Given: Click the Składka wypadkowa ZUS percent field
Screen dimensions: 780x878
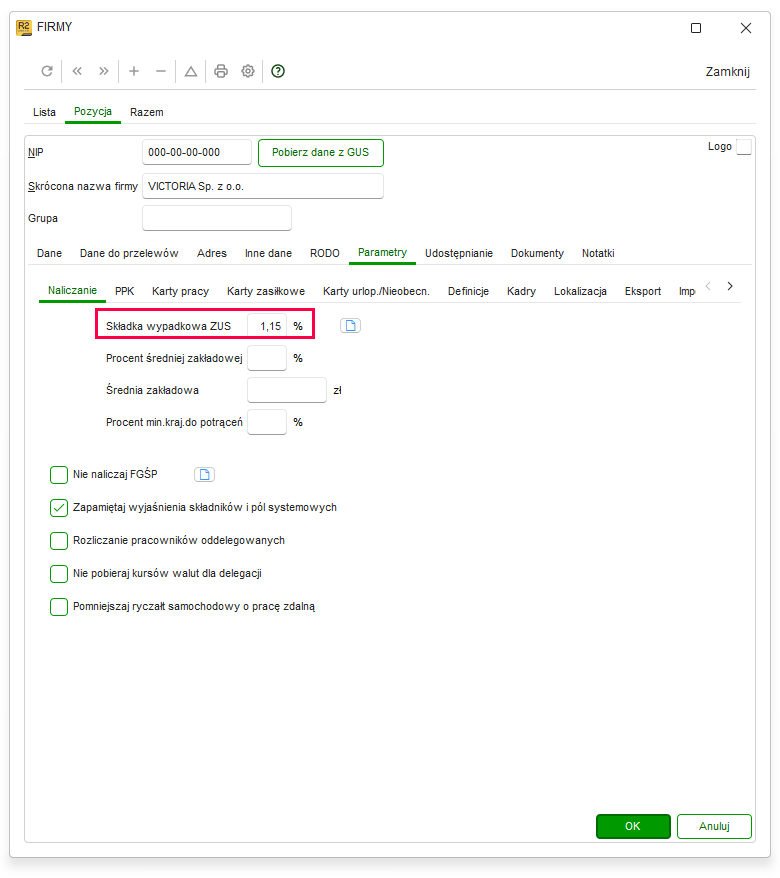Looking at the screenshot, I should coord(267,326).
